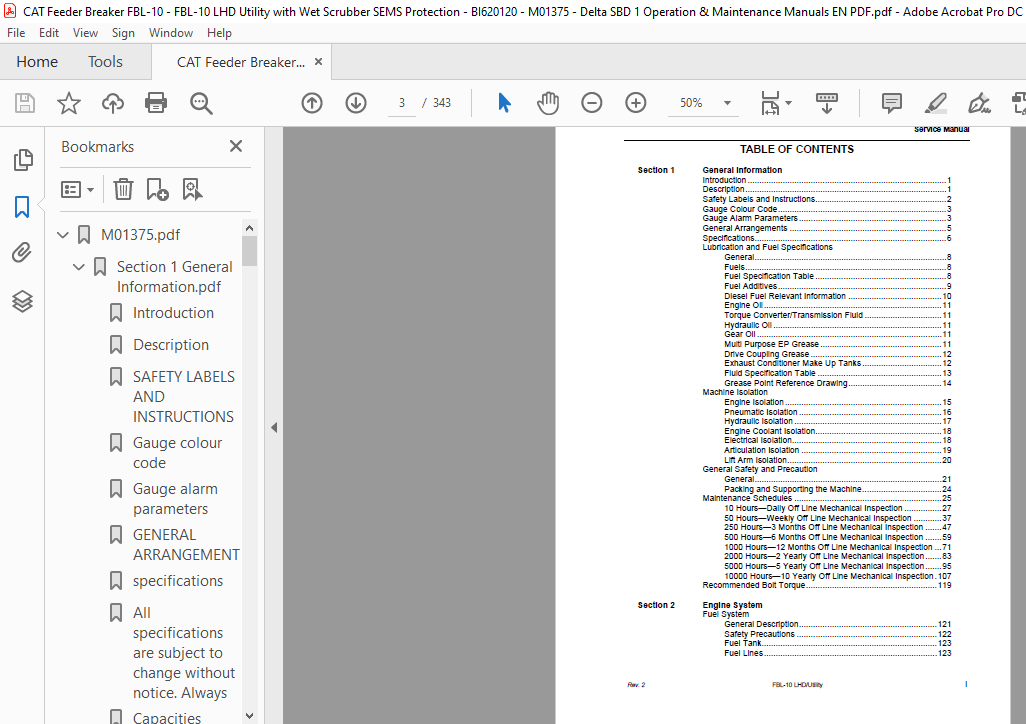Go to previous page arrow
Image resolution: width=1026 pixels, height=724 pixels.
click(312, 103)
